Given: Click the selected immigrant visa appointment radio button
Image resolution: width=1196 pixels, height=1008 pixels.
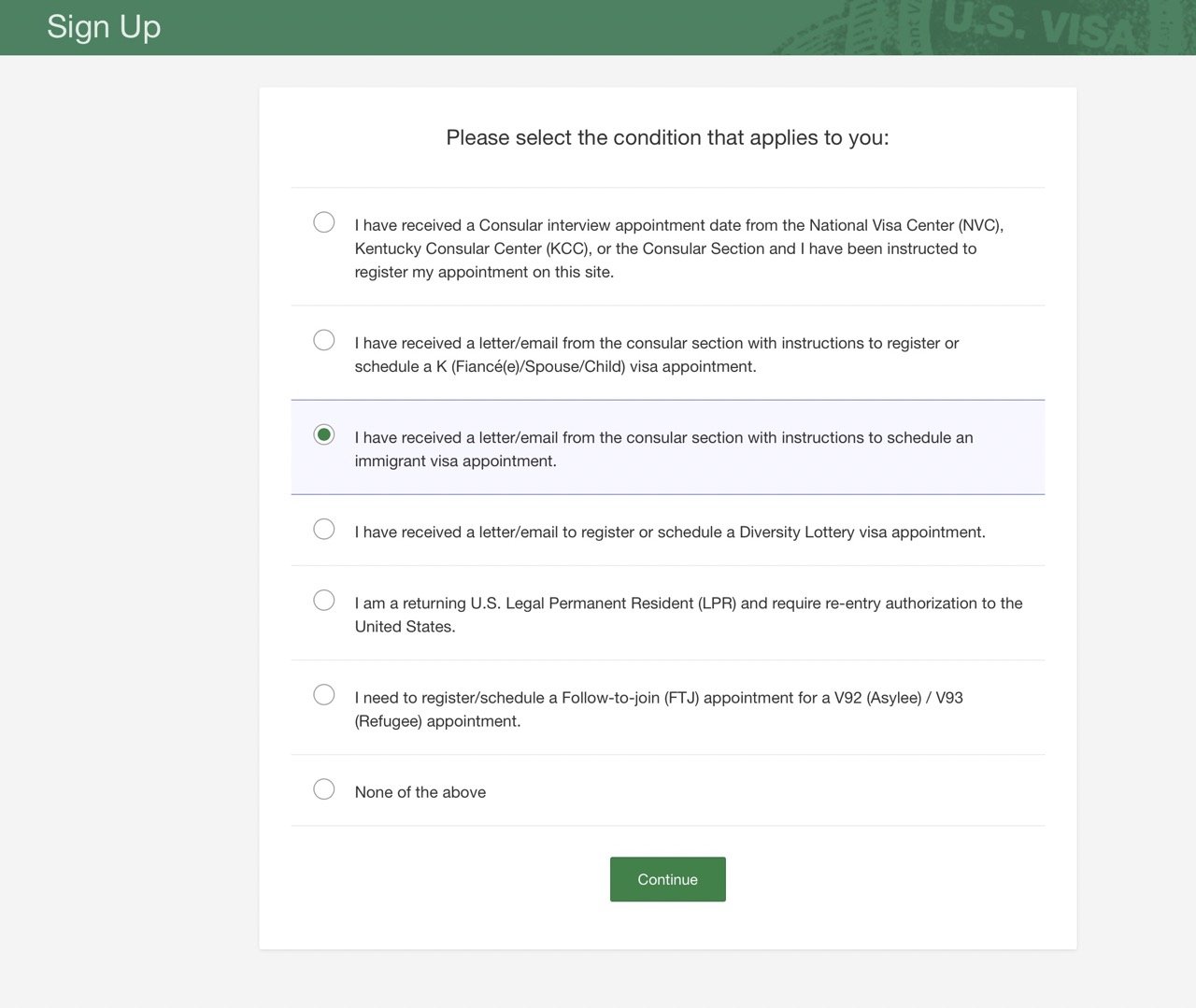Looking at the screenshot, I should click(323, 434).
